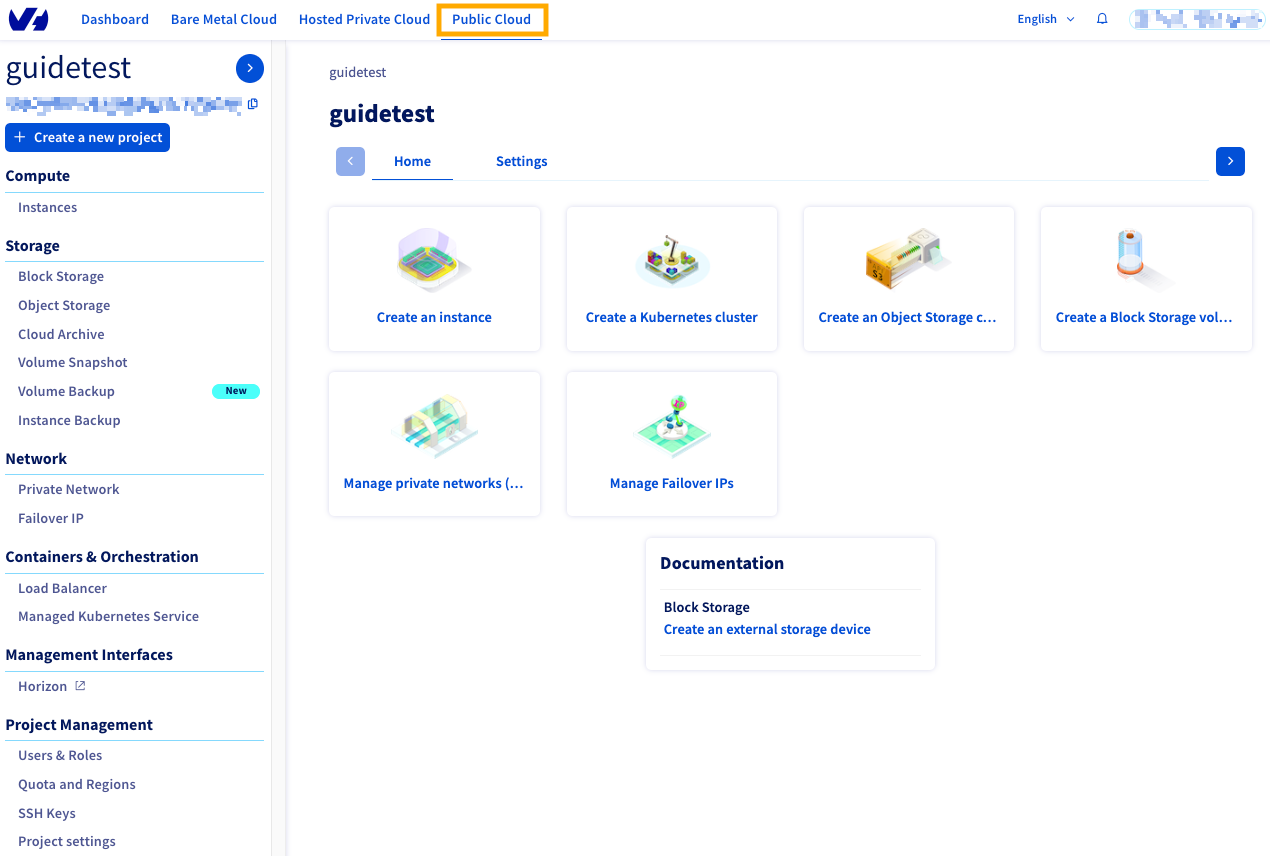This screenshot has width=1270, height=856.
Task: Expand the project sidebar with the arrow chevron
Action: coord(249,68)
